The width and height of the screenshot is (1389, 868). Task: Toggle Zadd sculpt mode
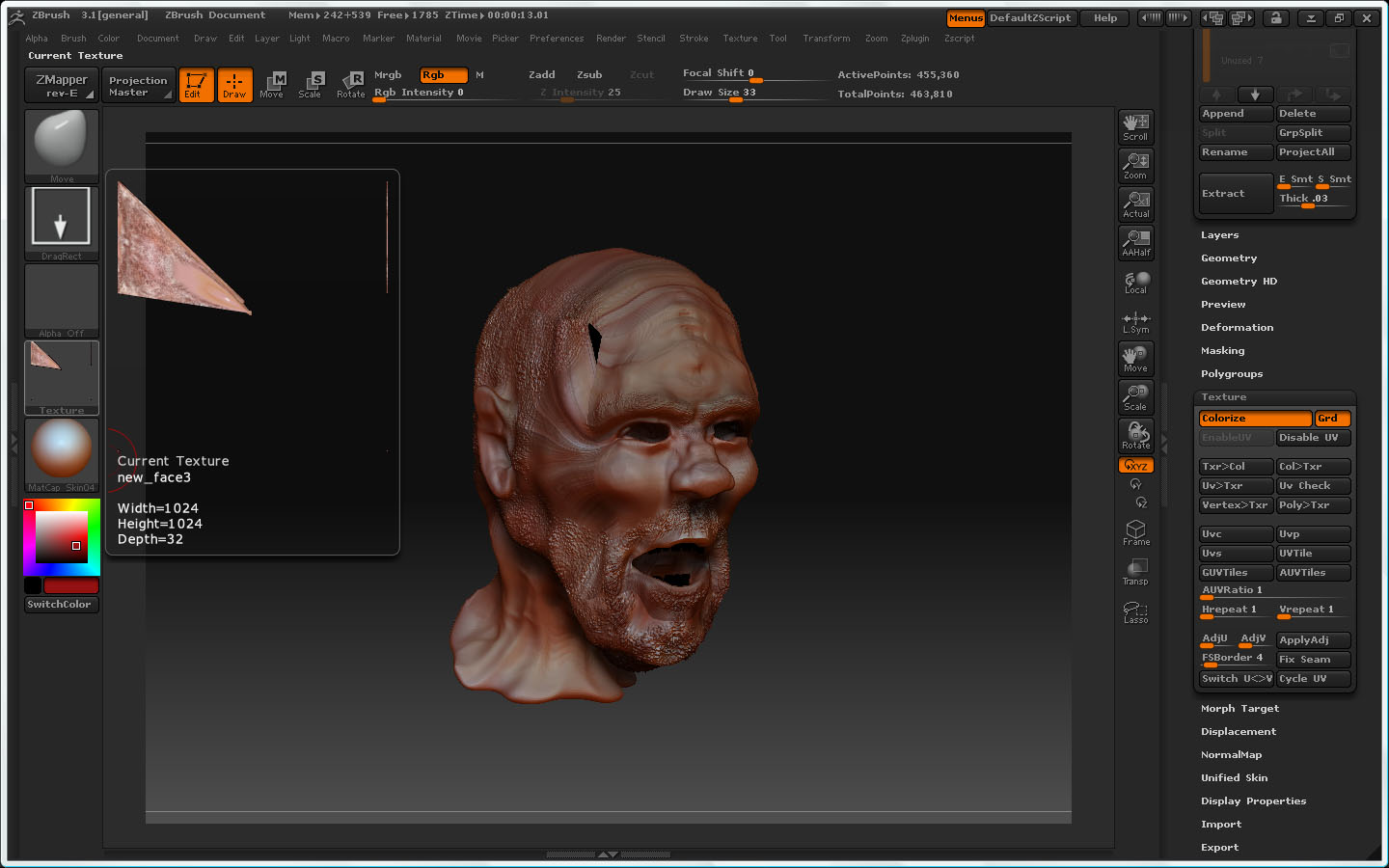point(542,75)
